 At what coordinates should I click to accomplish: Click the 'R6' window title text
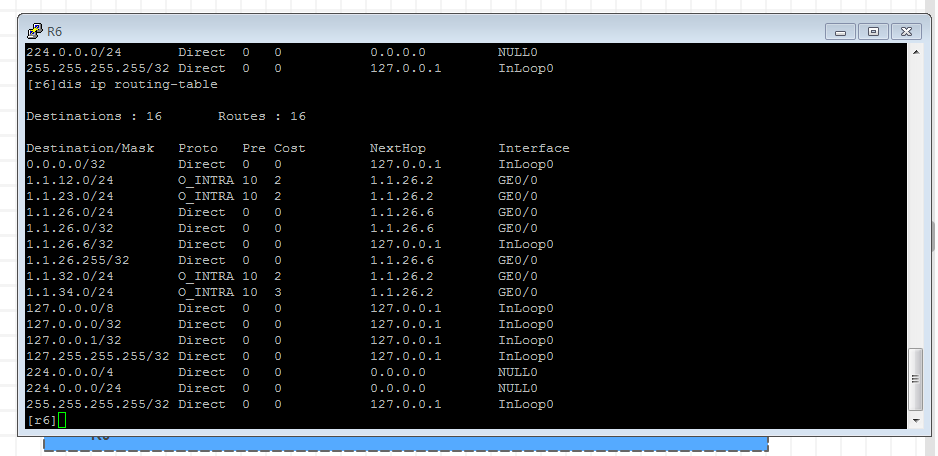coord(54,32)
